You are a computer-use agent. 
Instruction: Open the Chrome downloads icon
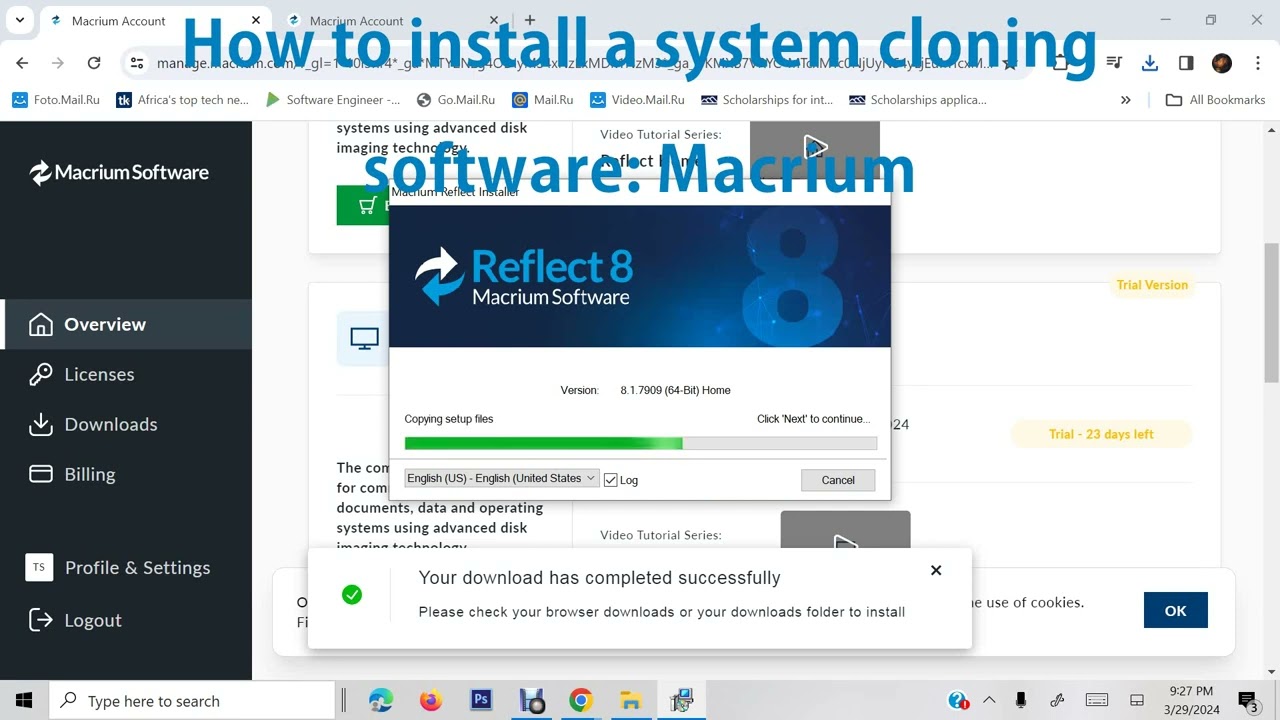point(1150,63)
